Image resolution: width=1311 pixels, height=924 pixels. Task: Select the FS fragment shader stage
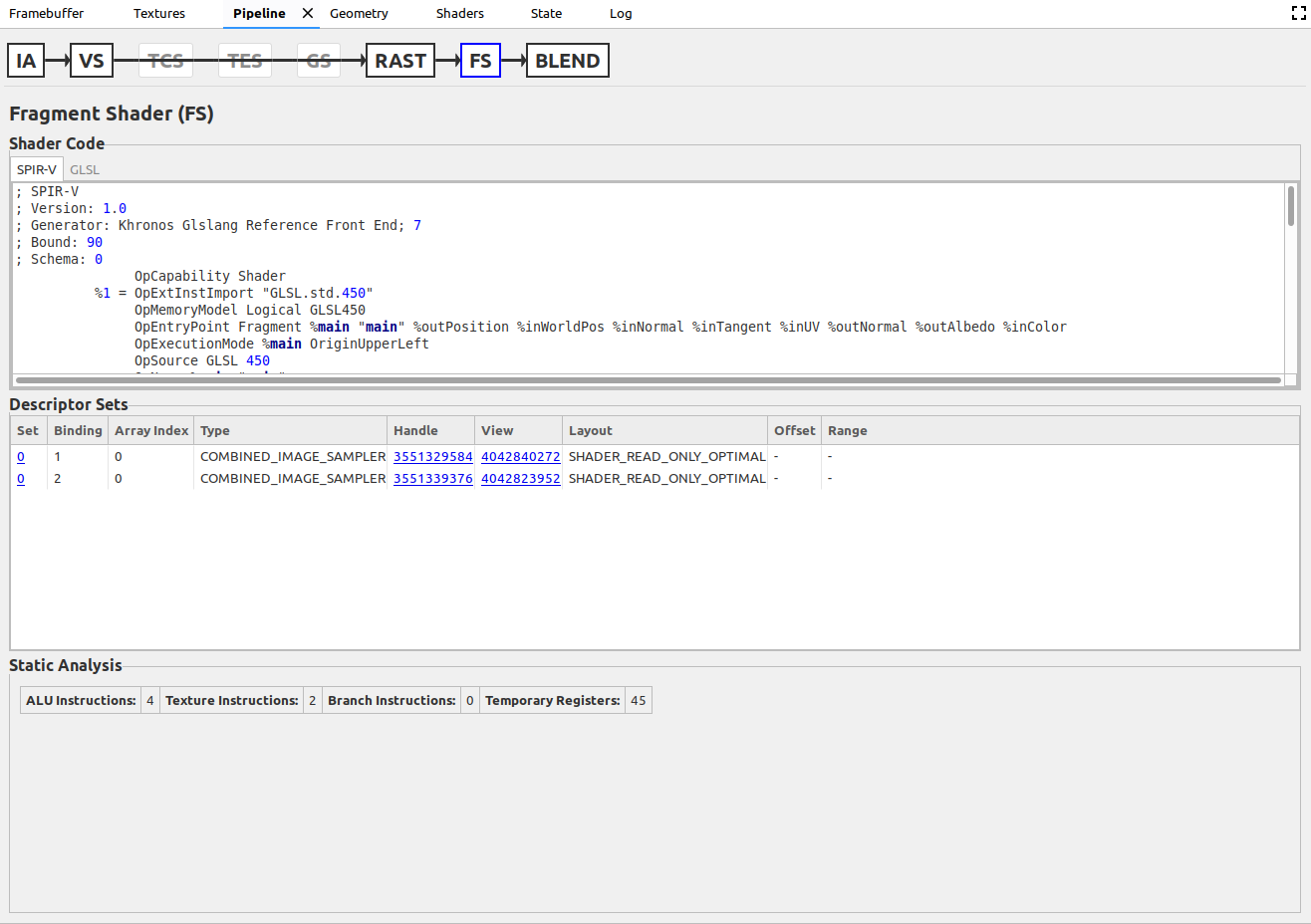pos(480,61)
